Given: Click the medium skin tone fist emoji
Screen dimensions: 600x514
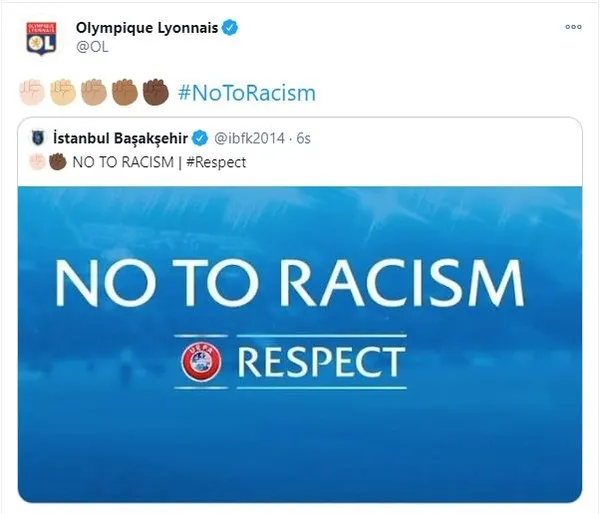Looking at the screenshot, I should coord(94,92).
